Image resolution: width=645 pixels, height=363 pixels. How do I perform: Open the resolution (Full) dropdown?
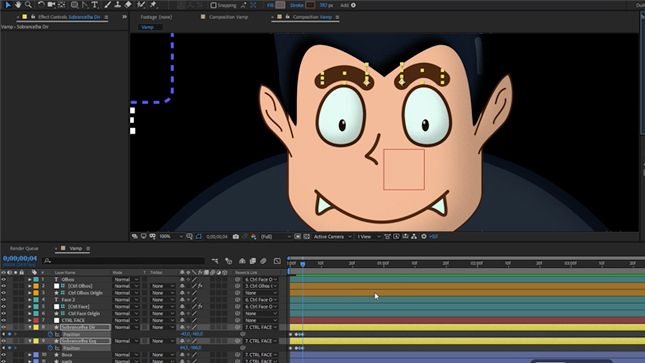(276, 237)
